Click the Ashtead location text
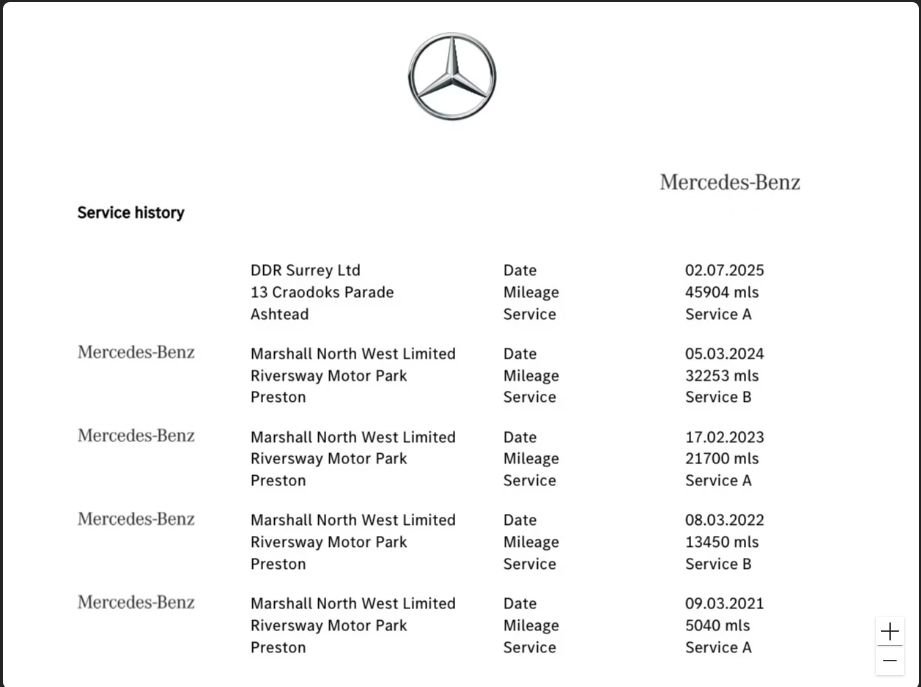Viewport: 921px width, 687px height. (280, 314)
